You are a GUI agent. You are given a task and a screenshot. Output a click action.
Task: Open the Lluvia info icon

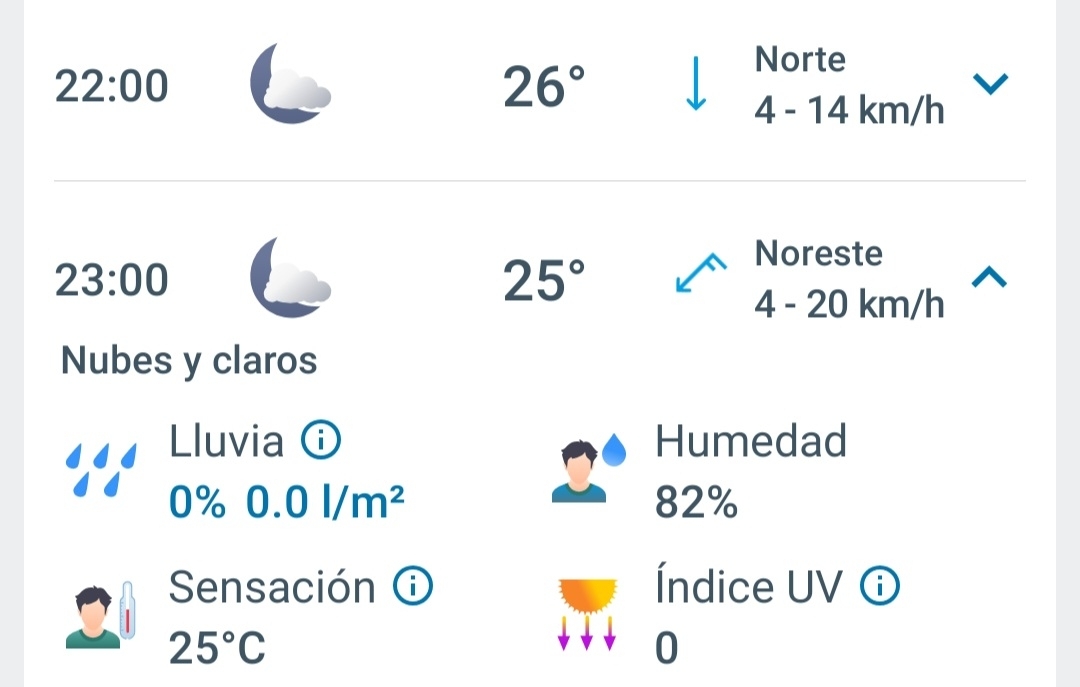click(x=322, y=440)
